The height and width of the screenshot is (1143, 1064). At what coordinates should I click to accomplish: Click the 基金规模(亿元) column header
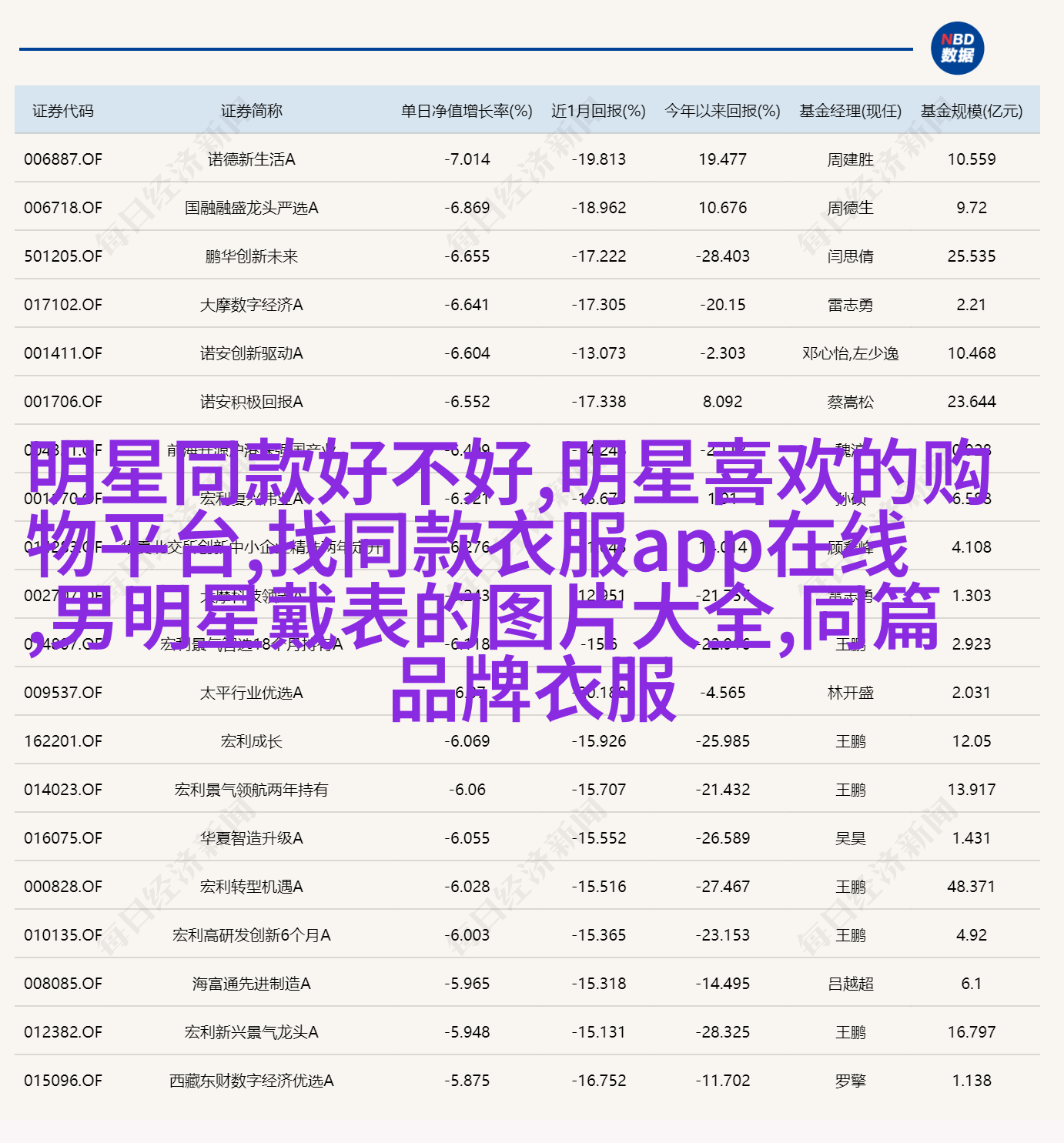click(x=972, y=111)
